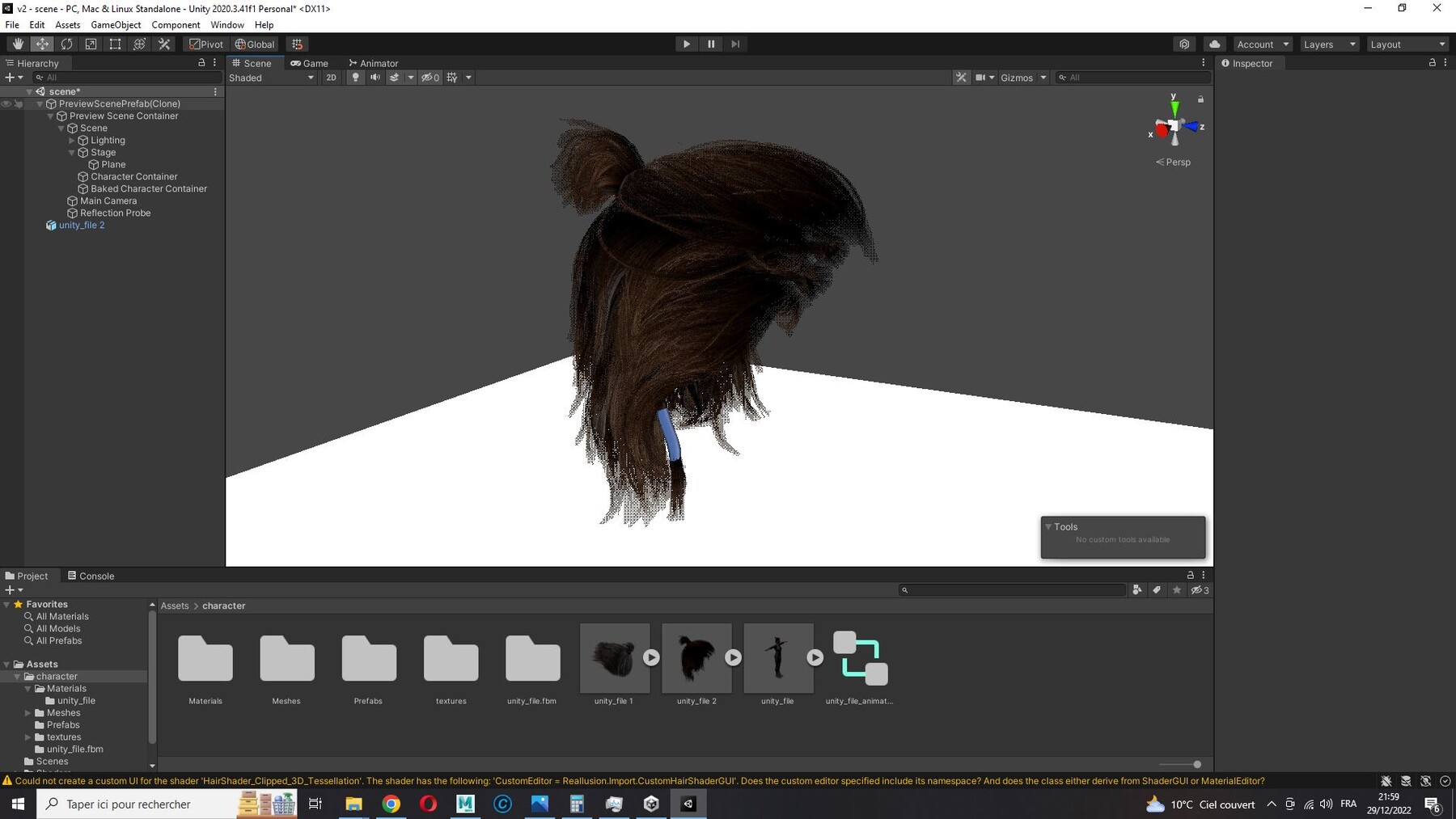Open Collab services icon
The height and width of the screenshot is (819, 1456).
point(1184,44)
